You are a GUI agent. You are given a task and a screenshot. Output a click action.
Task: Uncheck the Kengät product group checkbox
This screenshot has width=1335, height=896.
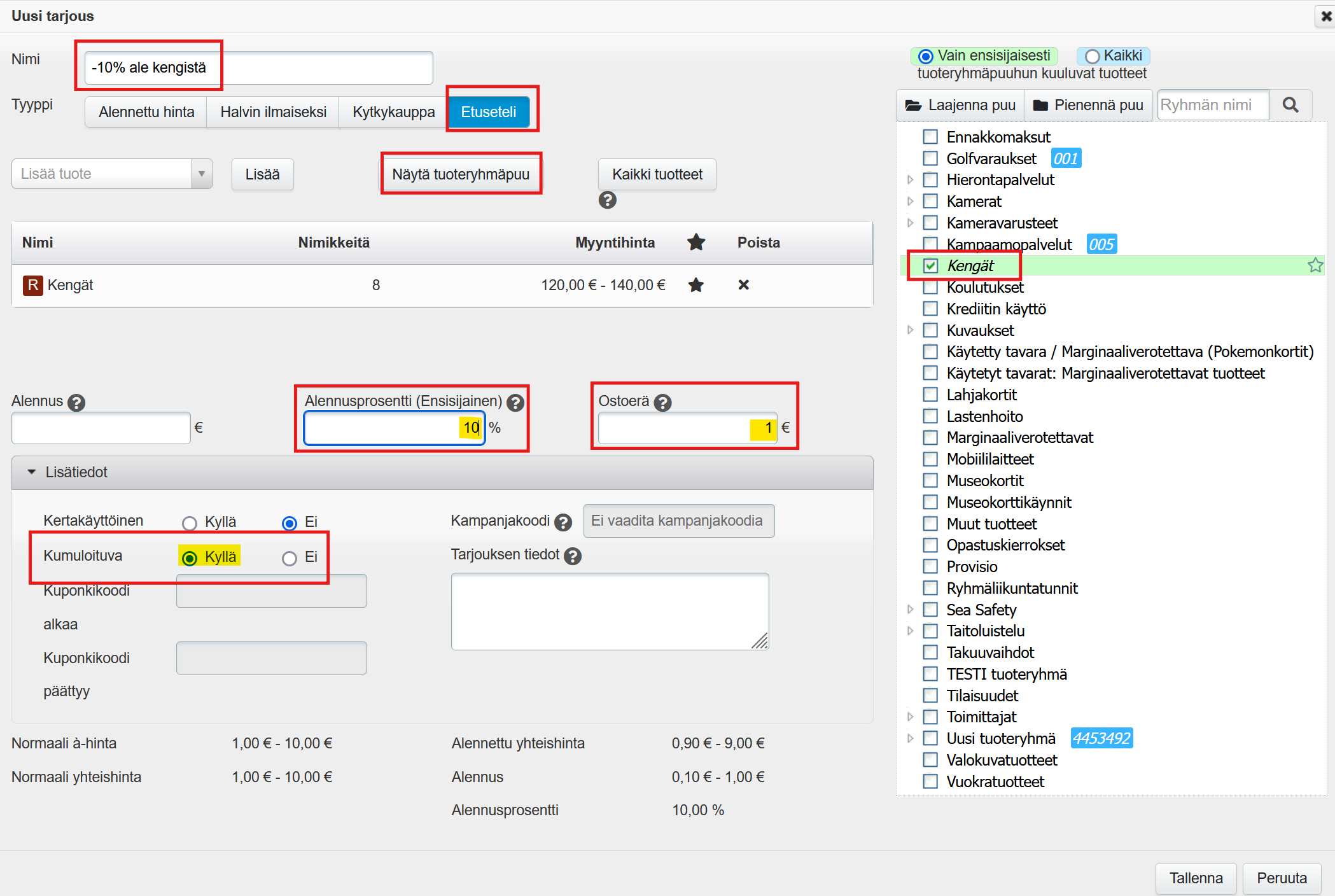click(x=930, y=265)
